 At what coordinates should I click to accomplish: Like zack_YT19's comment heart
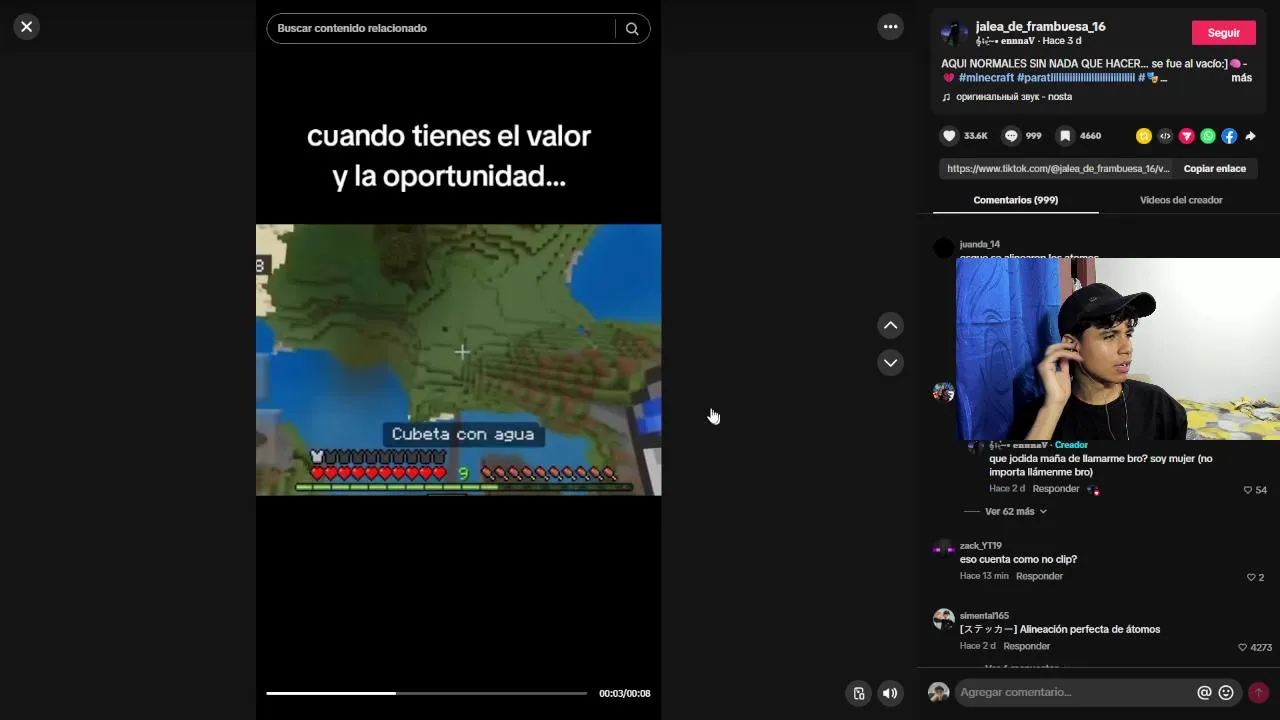tap(1251, 577)
